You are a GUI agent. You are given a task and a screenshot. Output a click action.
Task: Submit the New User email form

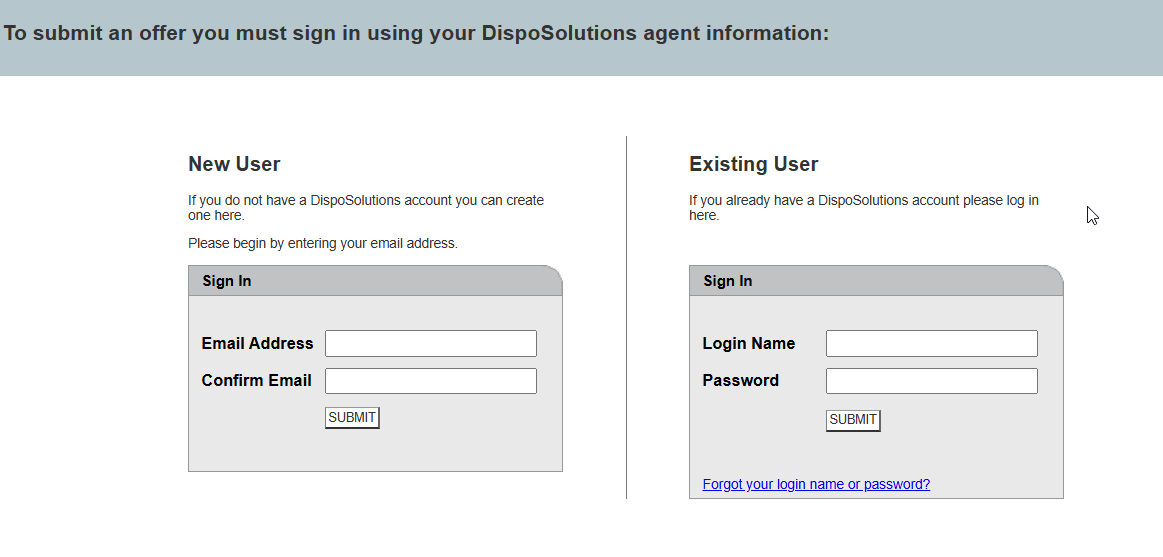(352, 418)
